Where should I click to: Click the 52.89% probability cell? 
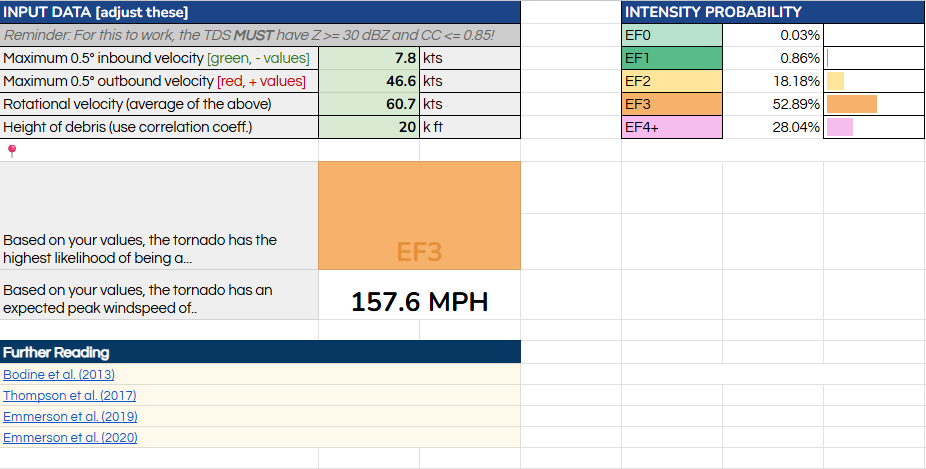773,104
